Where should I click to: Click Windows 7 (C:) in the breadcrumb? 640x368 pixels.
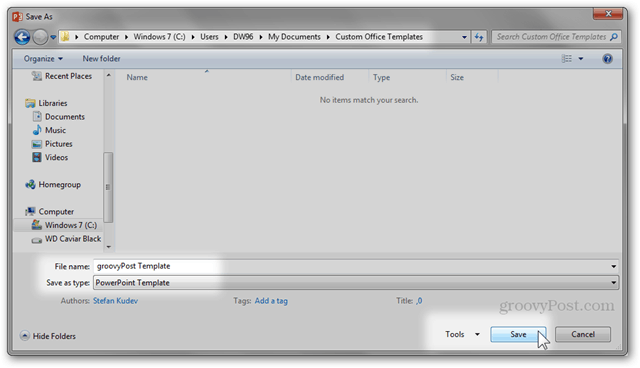(159, 37)
